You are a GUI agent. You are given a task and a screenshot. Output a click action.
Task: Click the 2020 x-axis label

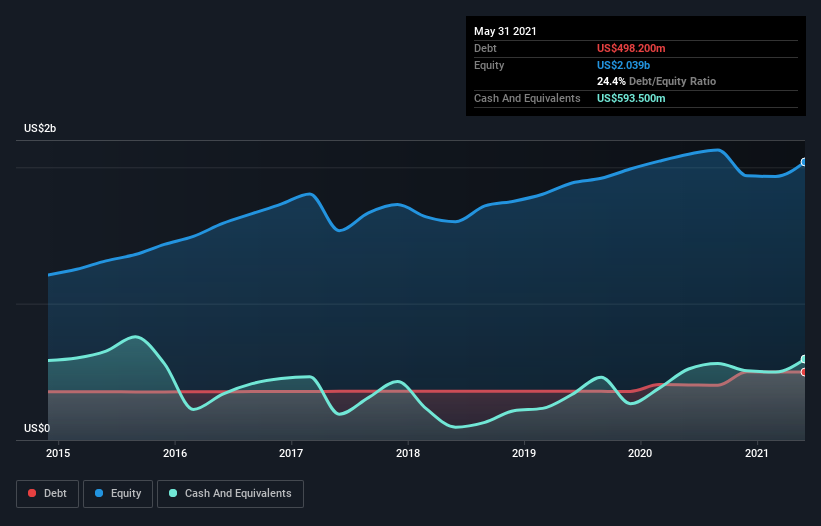point(640,453)
